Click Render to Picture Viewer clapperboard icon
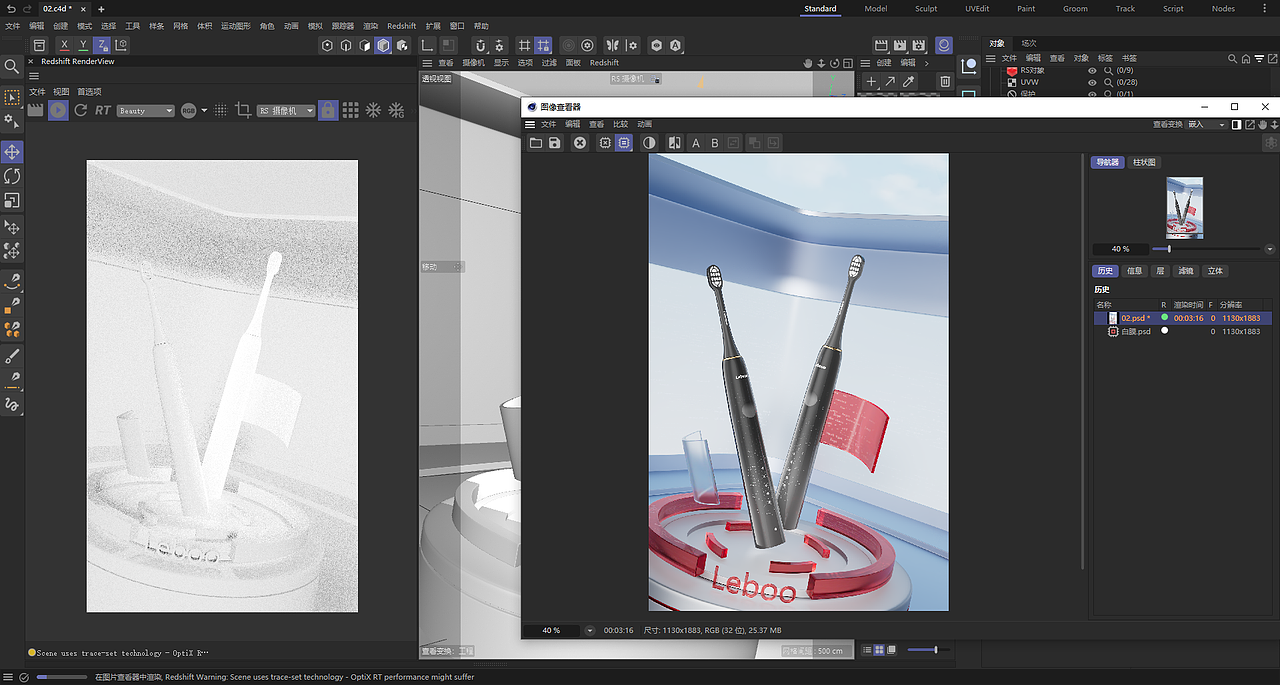Viewport: 1280px width, 685px height. (900, 46)
